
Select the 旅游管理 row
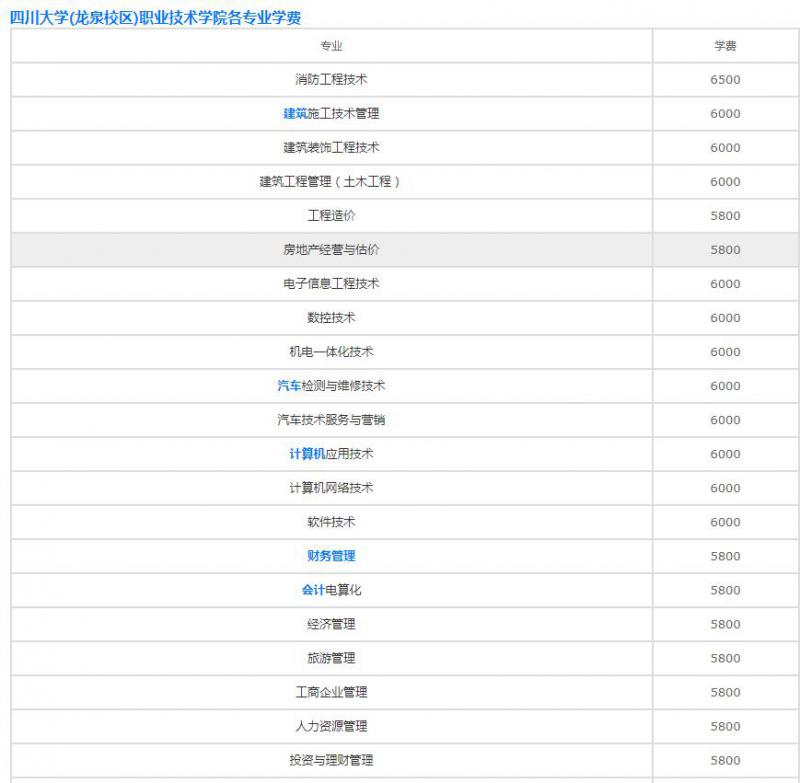[331, 658]
